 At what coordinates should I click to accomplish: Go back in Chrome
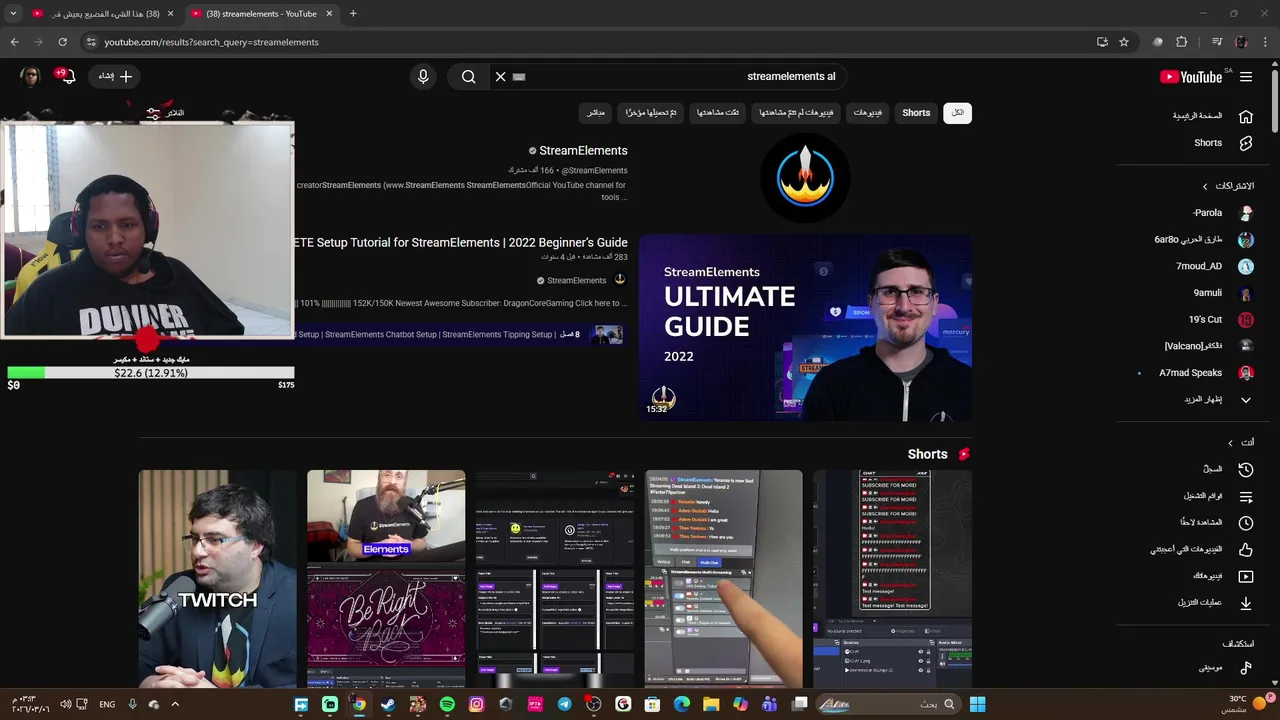(x=14, y=42)
